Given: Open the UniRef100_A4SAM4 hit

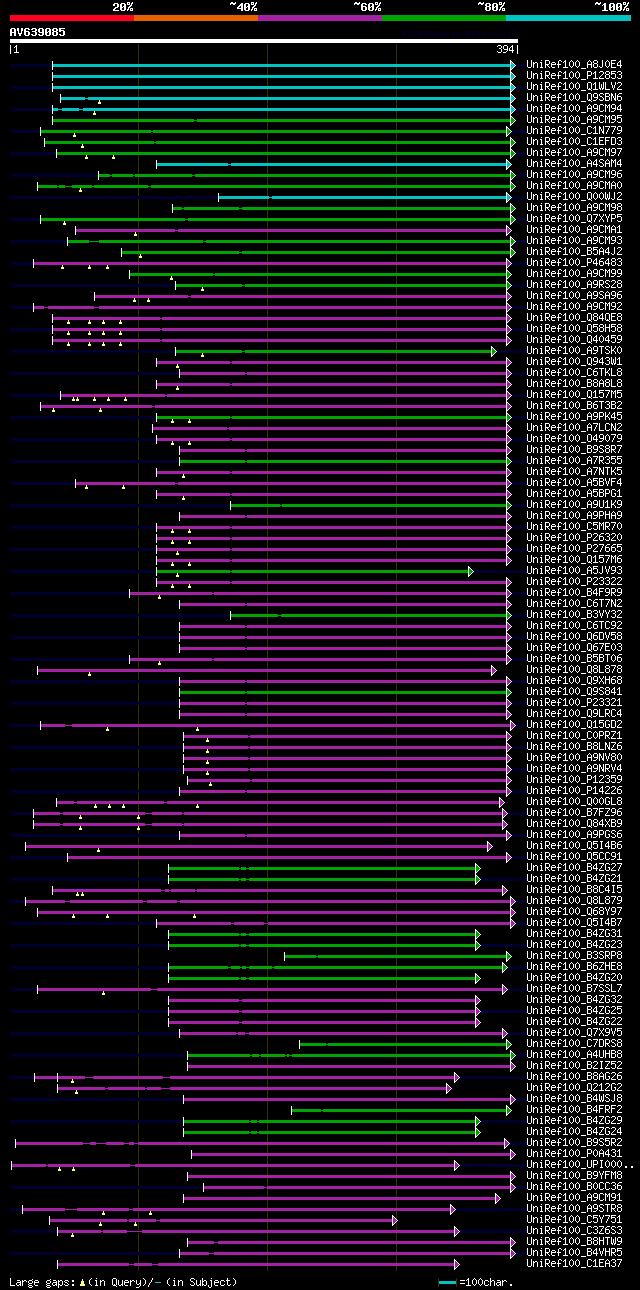Looking at the screenshot, I should click(x=573, y=163).
